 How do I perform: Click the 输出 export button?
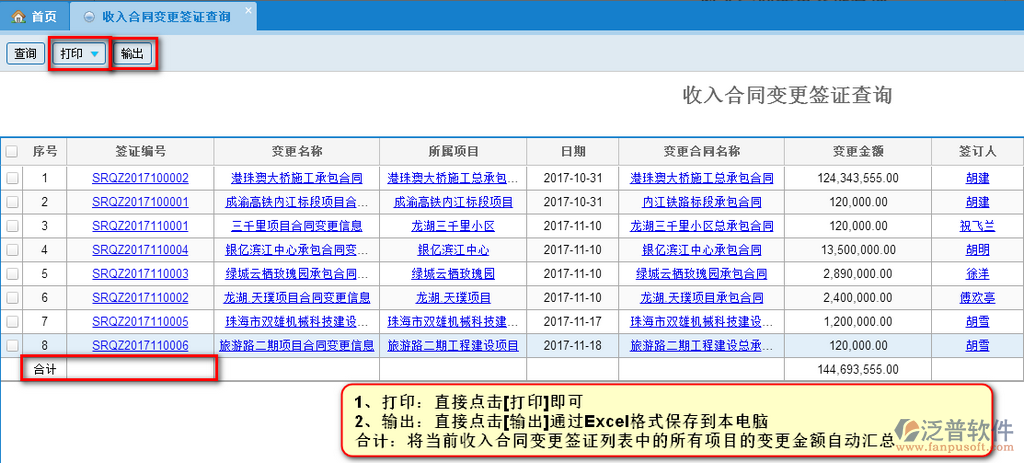click(132, 54)
